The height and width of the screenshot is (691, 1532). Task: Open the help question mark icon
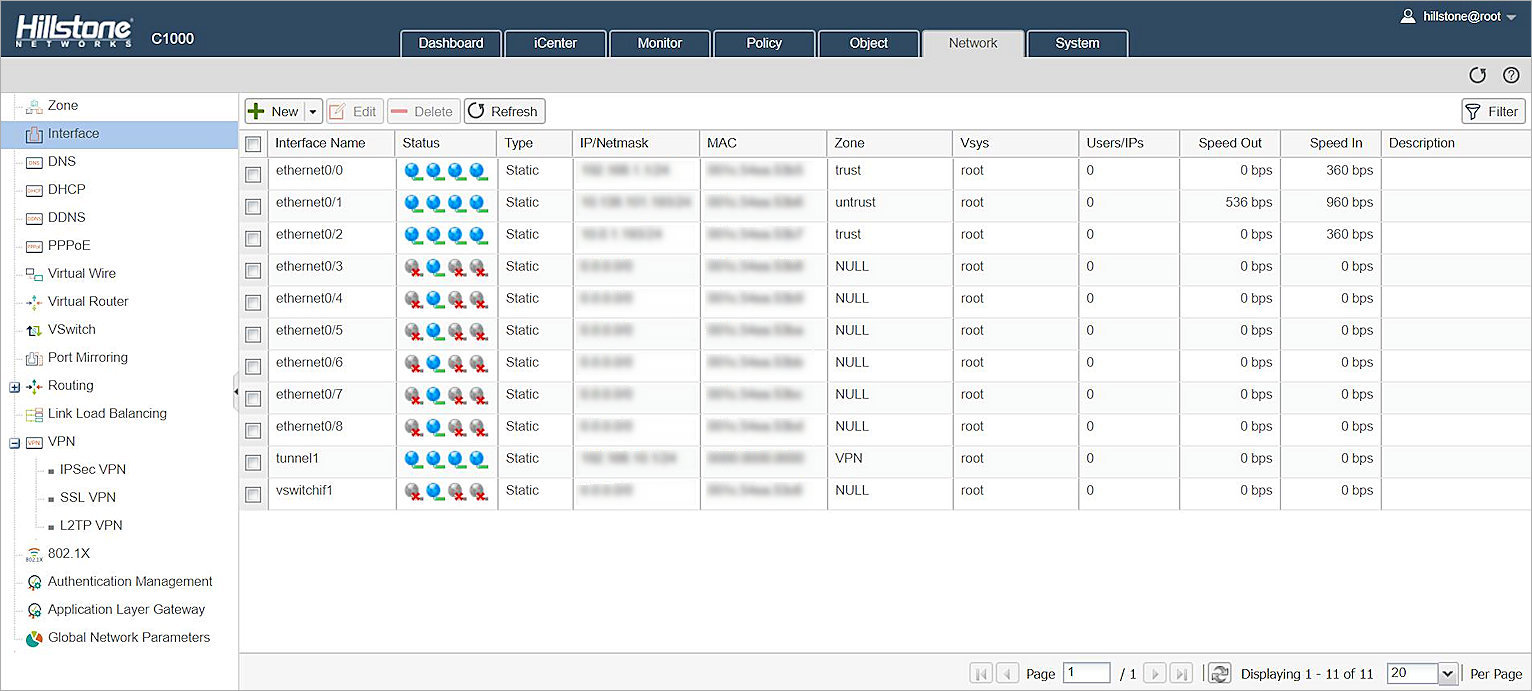(1511, 76)
